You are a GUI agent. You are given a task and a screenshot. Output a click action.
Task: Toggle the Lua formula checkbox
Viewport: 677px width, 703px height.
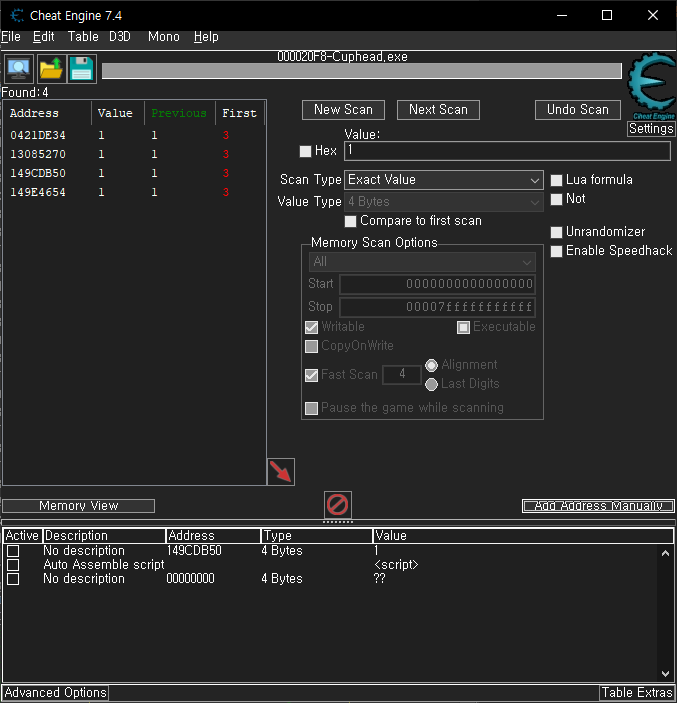pyautogui.click(x=556, y=180)
